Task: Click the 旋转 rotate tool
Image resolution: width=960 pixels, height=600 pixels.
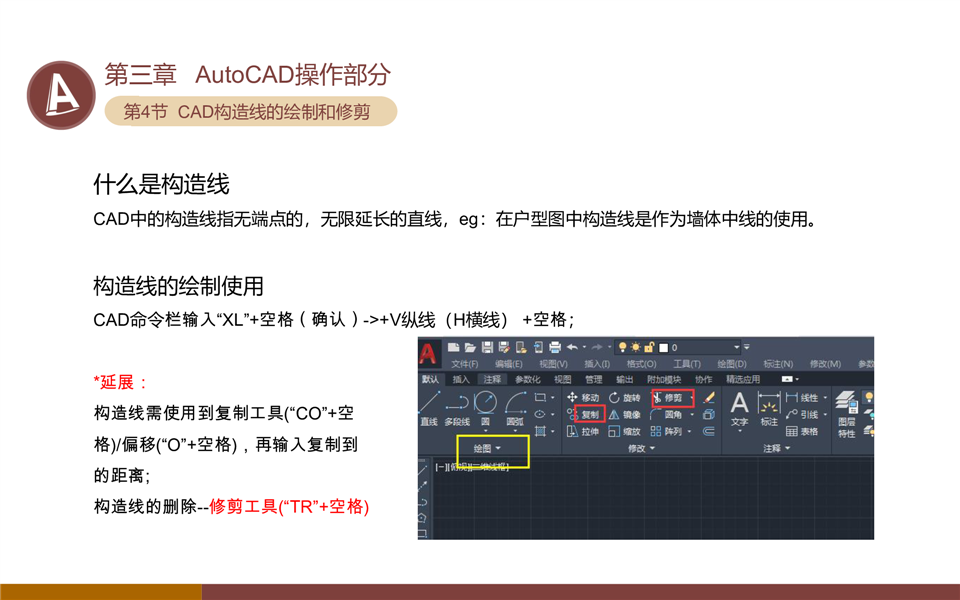Action: pos(624,397)
